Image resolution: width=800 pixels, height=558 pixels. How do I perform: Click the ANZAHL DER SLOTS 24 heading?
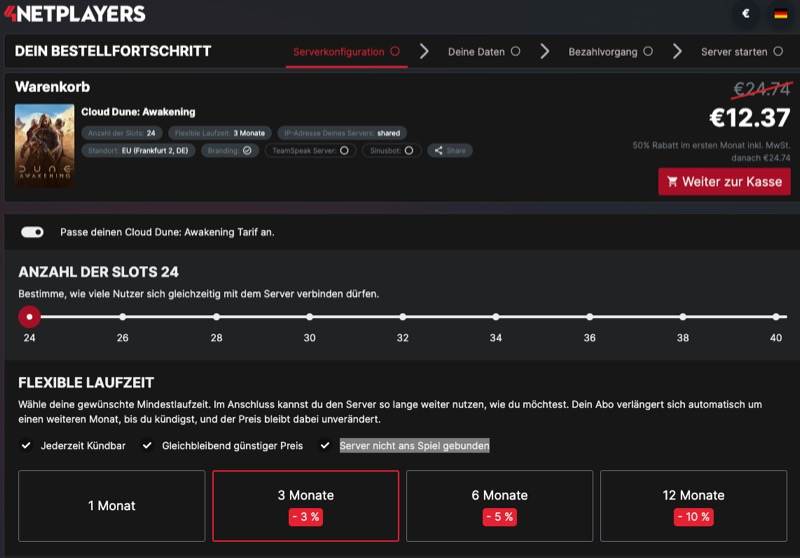point(98,271)
